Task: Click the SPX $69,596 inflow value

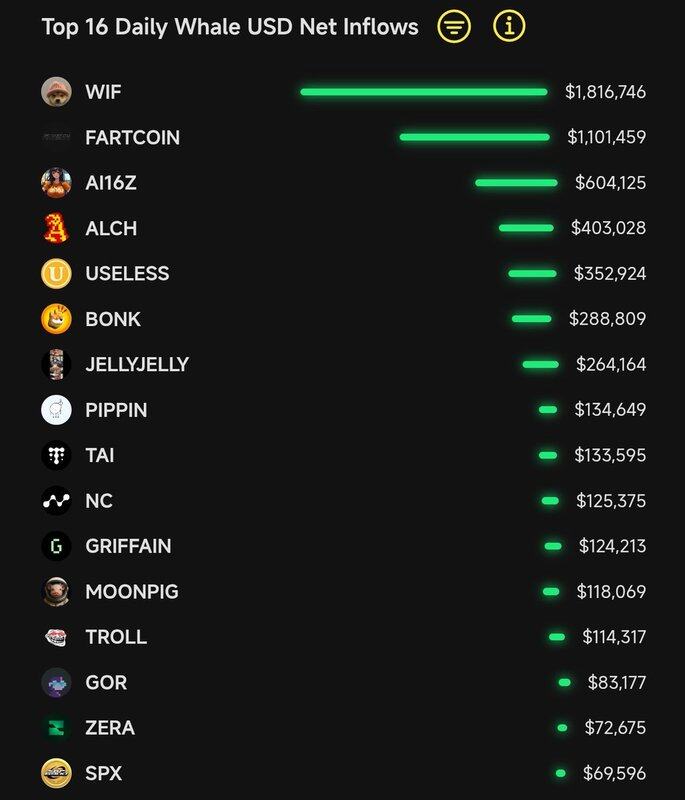Action: [613, 773]
